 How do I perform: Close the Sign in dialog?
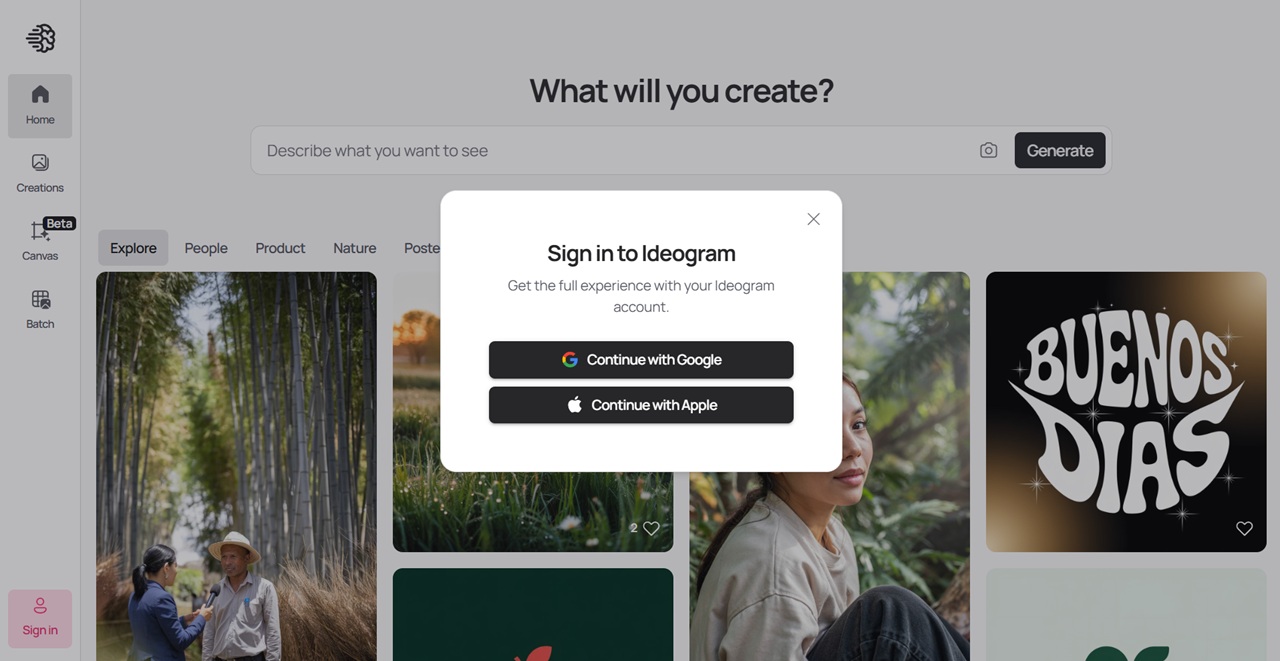813,219
